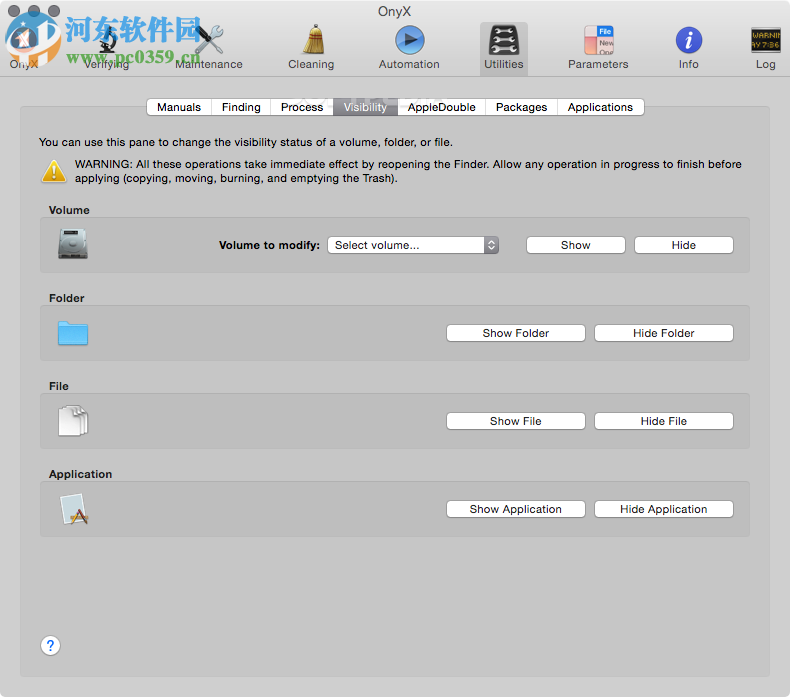790x697 pixels.
Task: Switch to the Applications tab
Action: [600, 107]
